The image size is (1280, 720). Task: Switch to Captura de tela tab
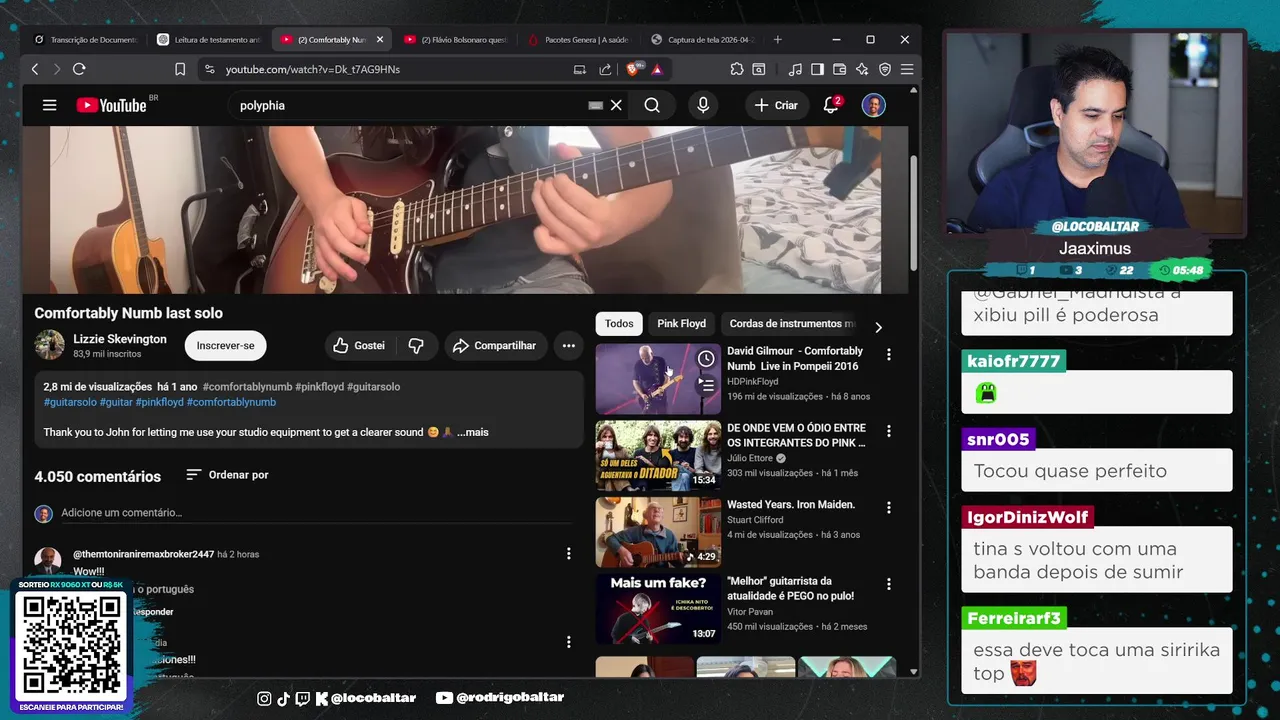click(x=702, y=40)
